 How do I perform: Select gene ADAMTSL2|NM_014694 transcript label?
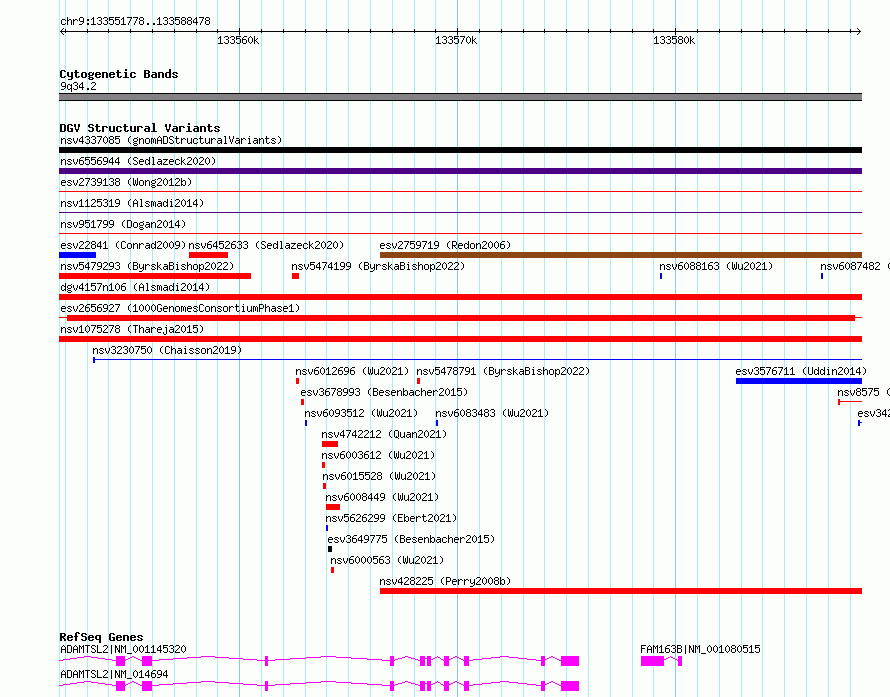click(x=114, y=674)
